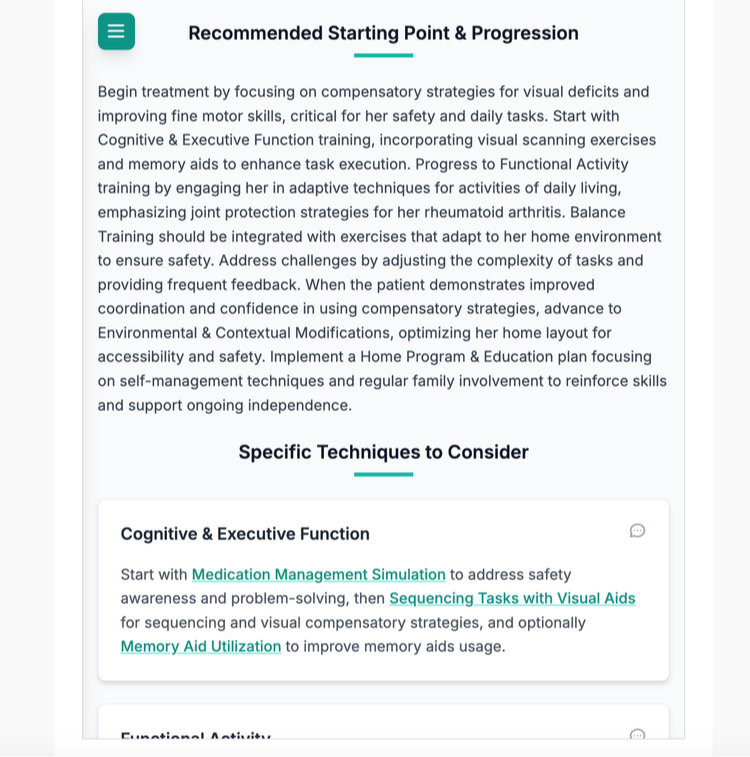750x757 pixels.
Task: Open the Sequencing Tasks with Visual Aids link
Action: [512, 599]
